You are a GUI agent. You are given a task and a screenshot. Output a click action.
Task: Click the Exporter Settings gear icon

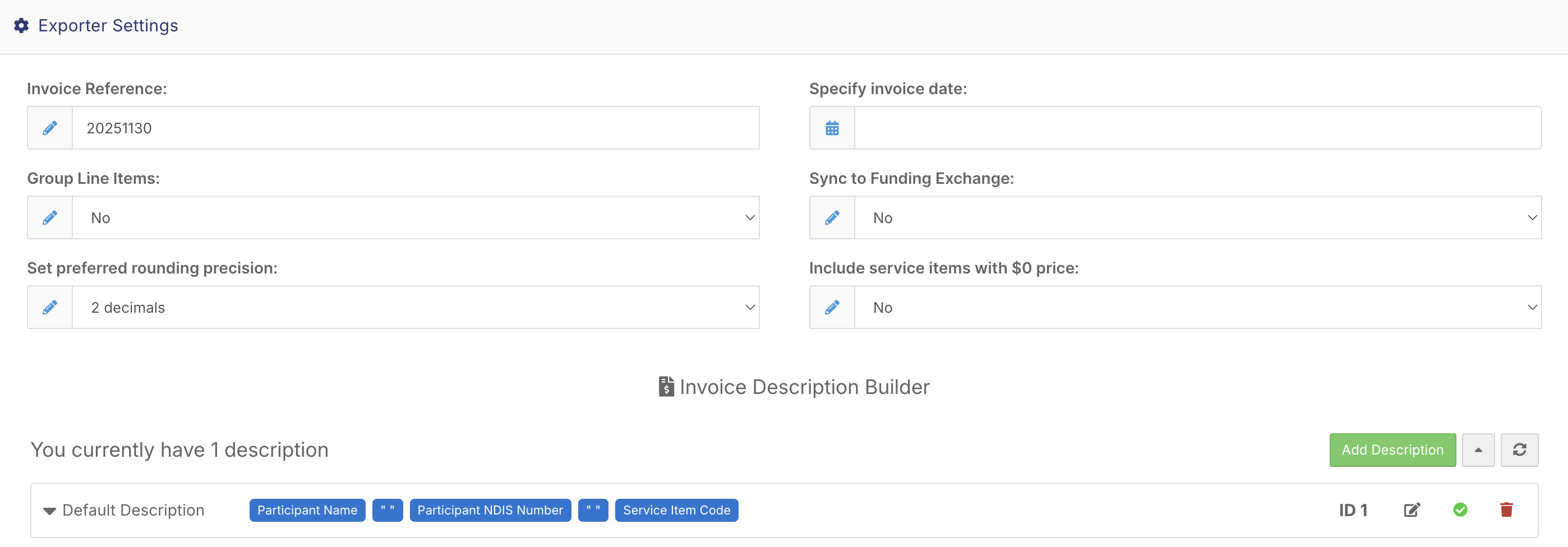(21, 26)
